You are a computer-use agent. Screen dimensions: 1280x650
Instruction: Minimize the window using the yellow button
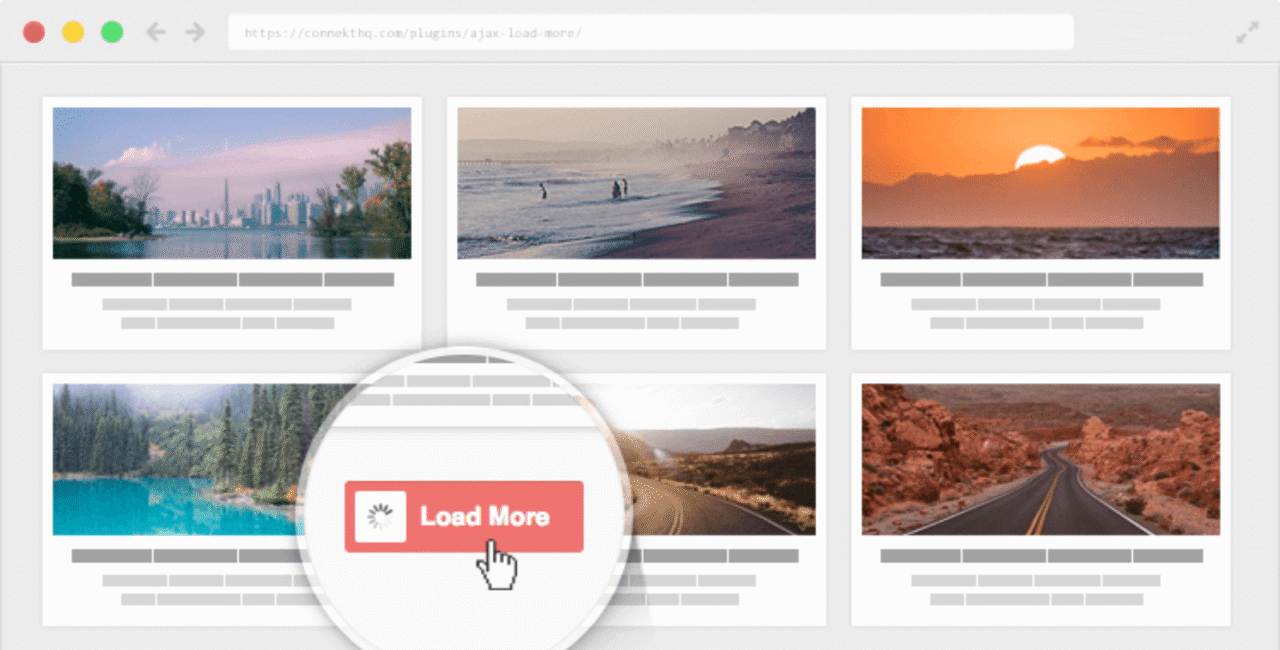tap(73, 32)
